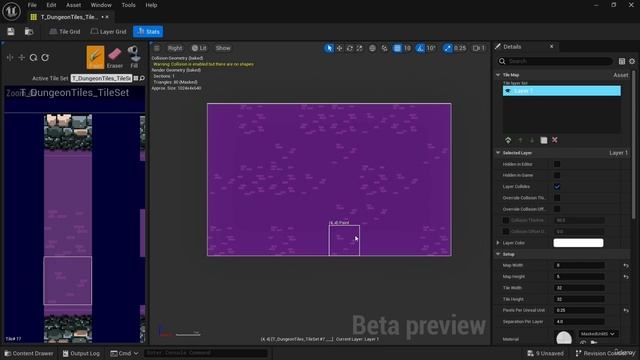
Task: Click the Unreal Engine logo
Action: 11,11
